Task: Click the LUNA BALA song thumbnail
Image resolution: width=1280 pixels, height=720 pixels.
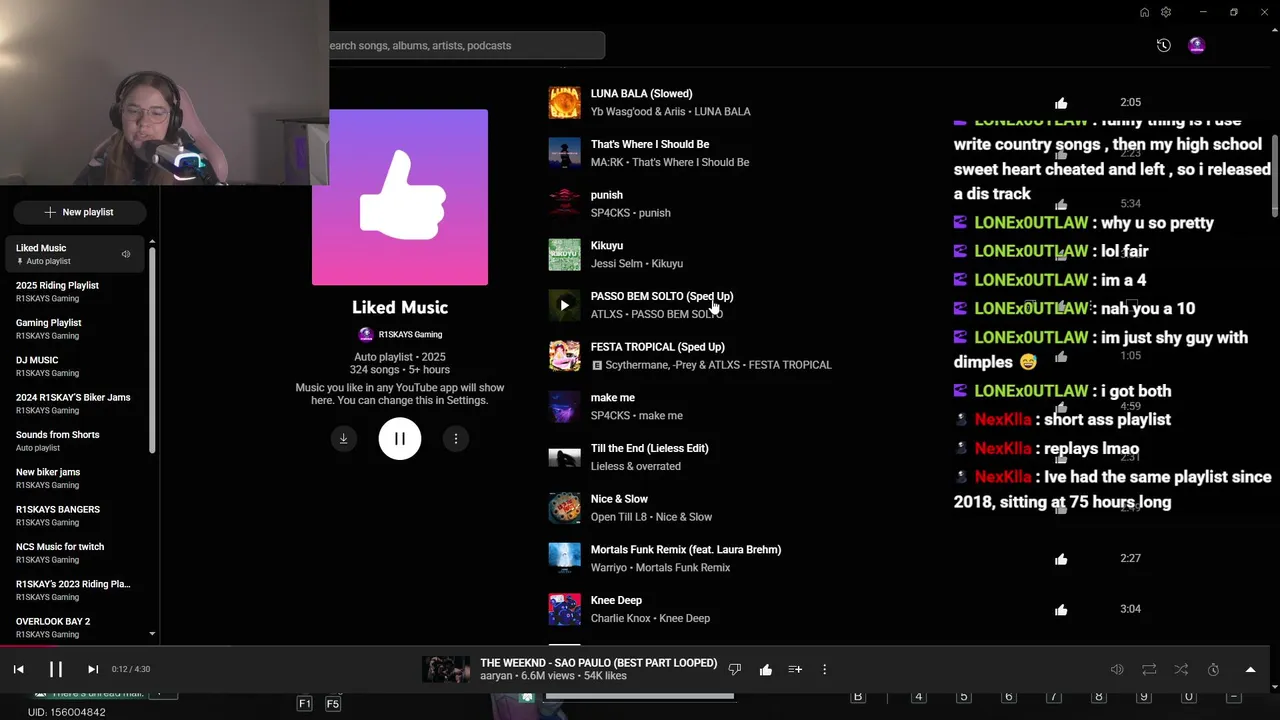Action: (x=564, y=102)
